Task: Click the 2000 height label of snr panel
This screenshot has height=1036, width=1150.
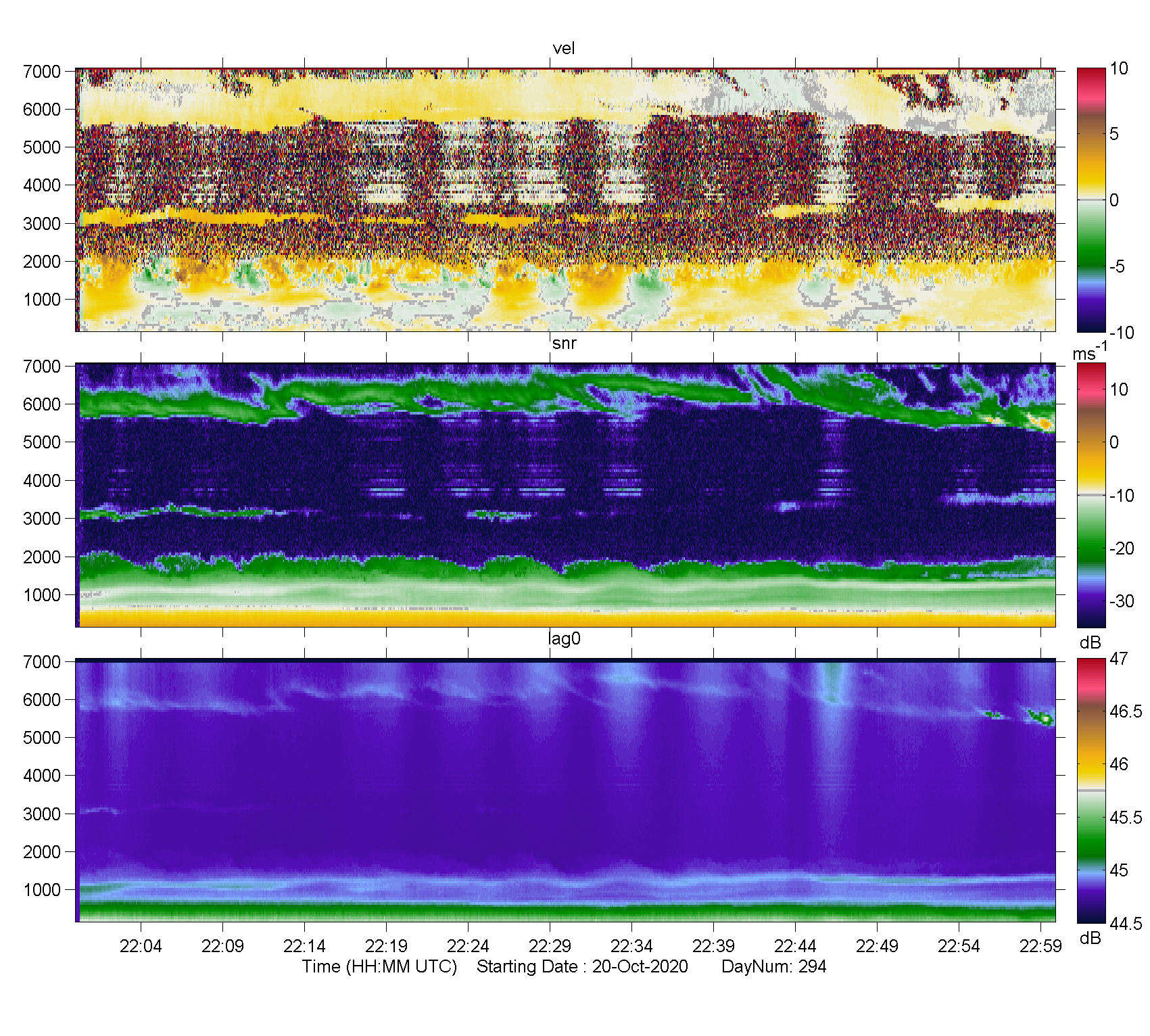Action: pos(42,557)
